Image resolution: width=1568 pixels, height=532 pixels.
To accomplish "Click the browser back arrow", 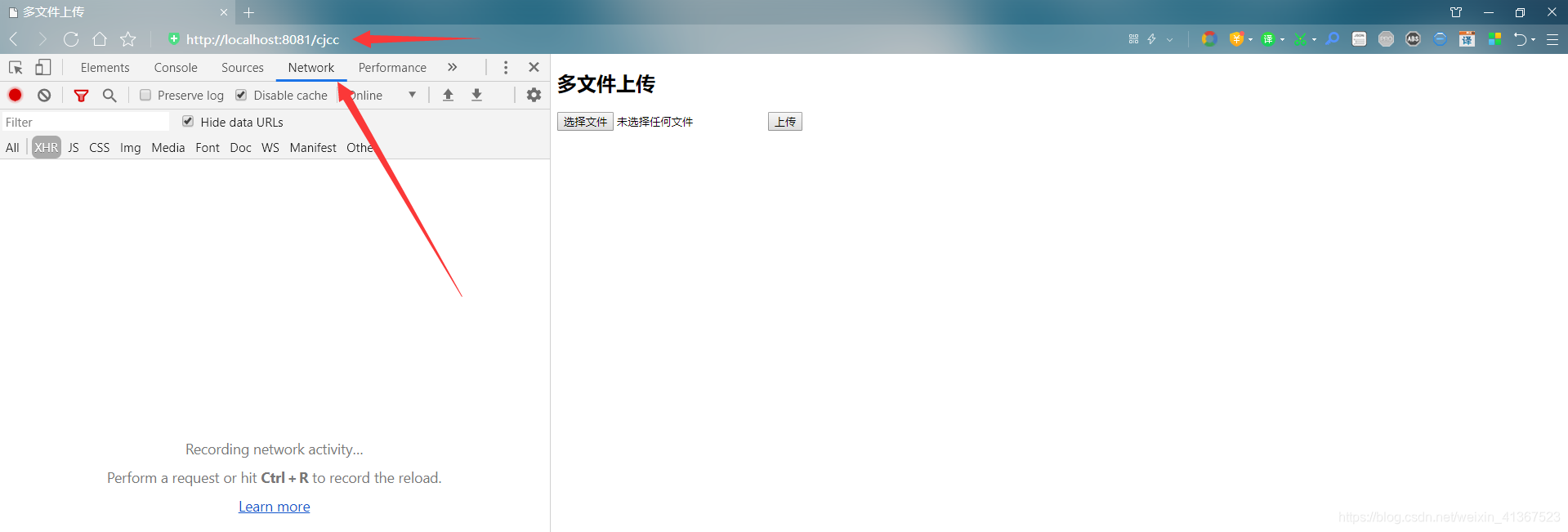I will coord(14,39).
